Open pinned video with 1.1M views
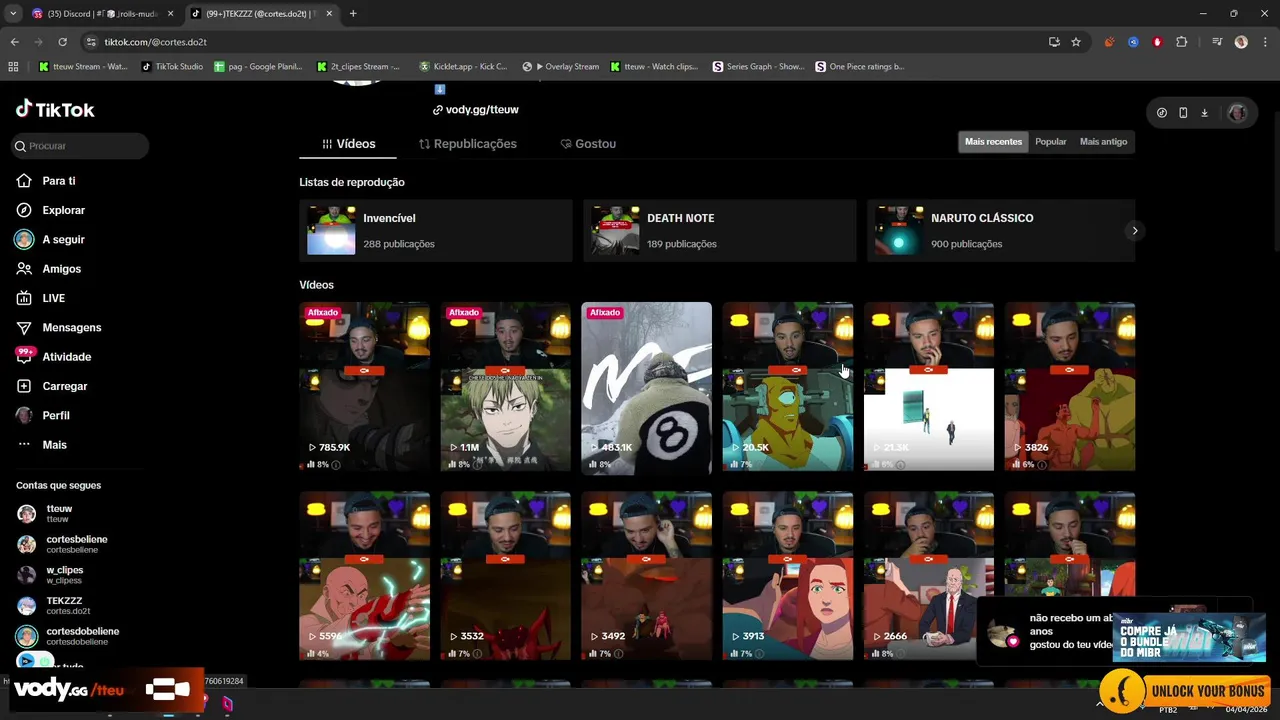Image resolution: width=1280 pixels, height=720 pixels. coord(505,387)
